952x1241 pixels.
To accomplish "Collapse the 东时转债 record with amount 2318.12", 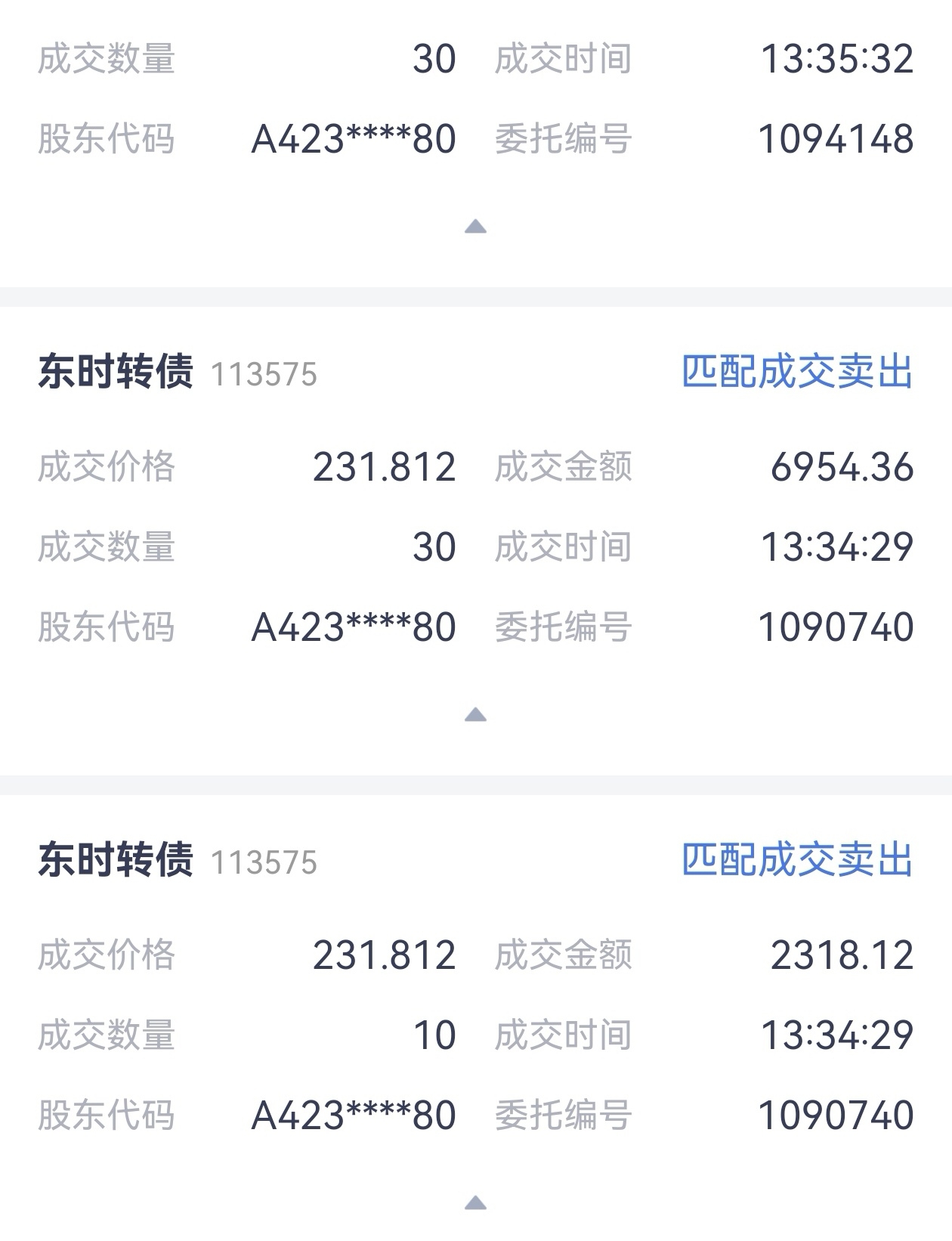I will pos(475,1202).
